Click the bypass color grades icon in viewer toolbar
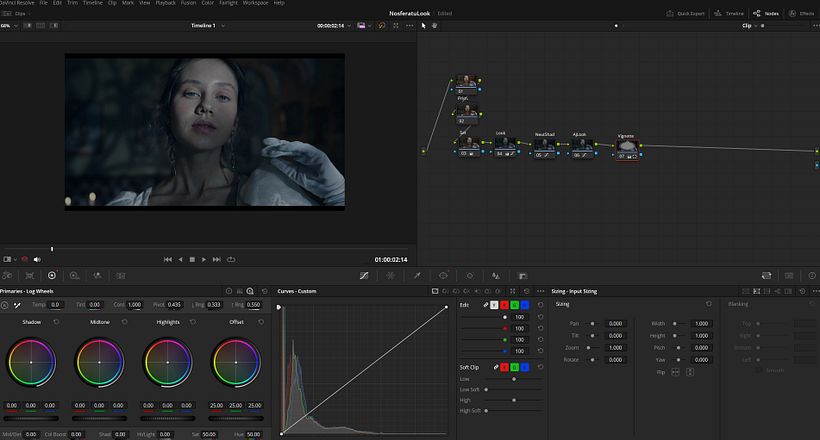Image resolution: width=820 pixels, height=440 pixels. click(381, 25)
